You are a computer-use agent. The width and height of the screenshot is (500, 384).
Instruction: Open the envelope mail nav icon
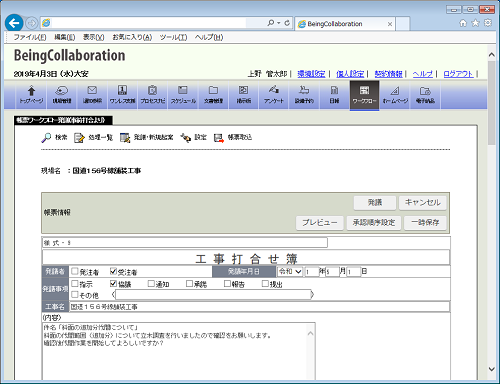click(92, 95)
